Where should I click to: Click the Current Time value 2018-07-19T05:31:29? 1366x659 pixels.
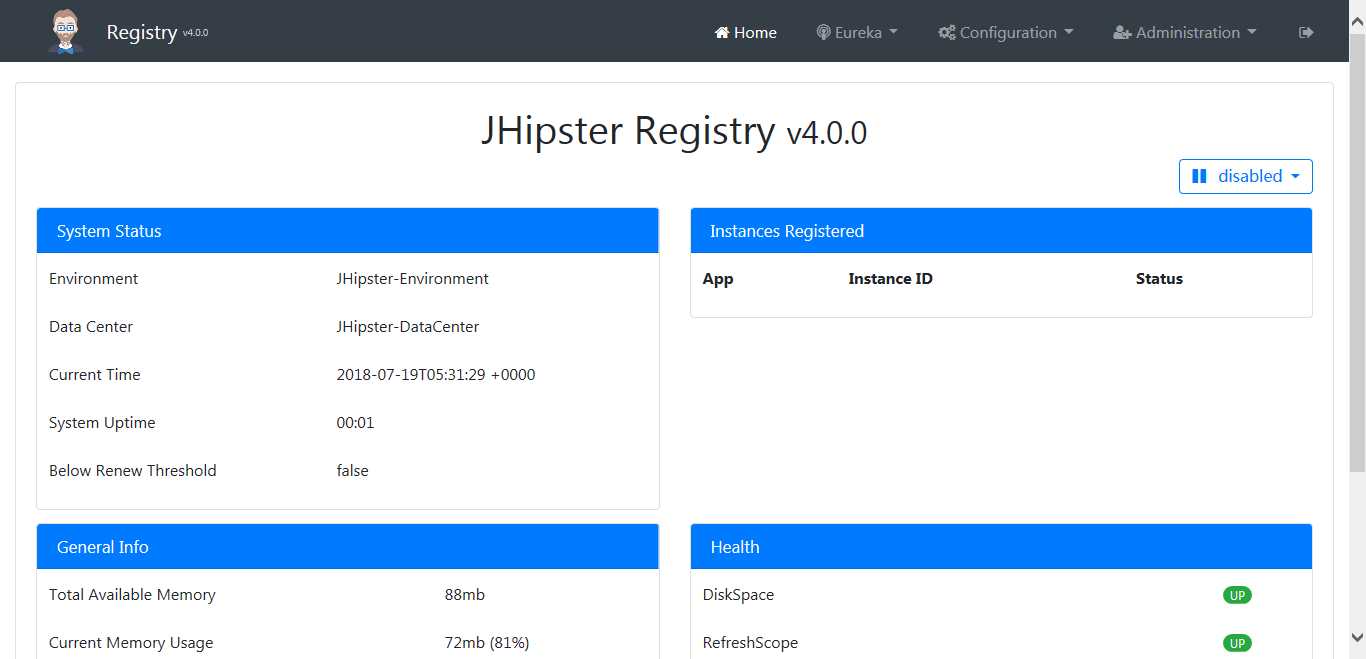point(435,375)
